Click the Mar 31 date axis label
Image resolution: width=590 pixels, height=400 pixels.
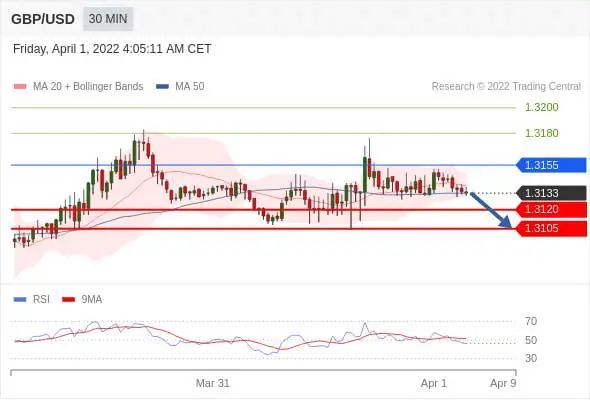click(213, 383)
